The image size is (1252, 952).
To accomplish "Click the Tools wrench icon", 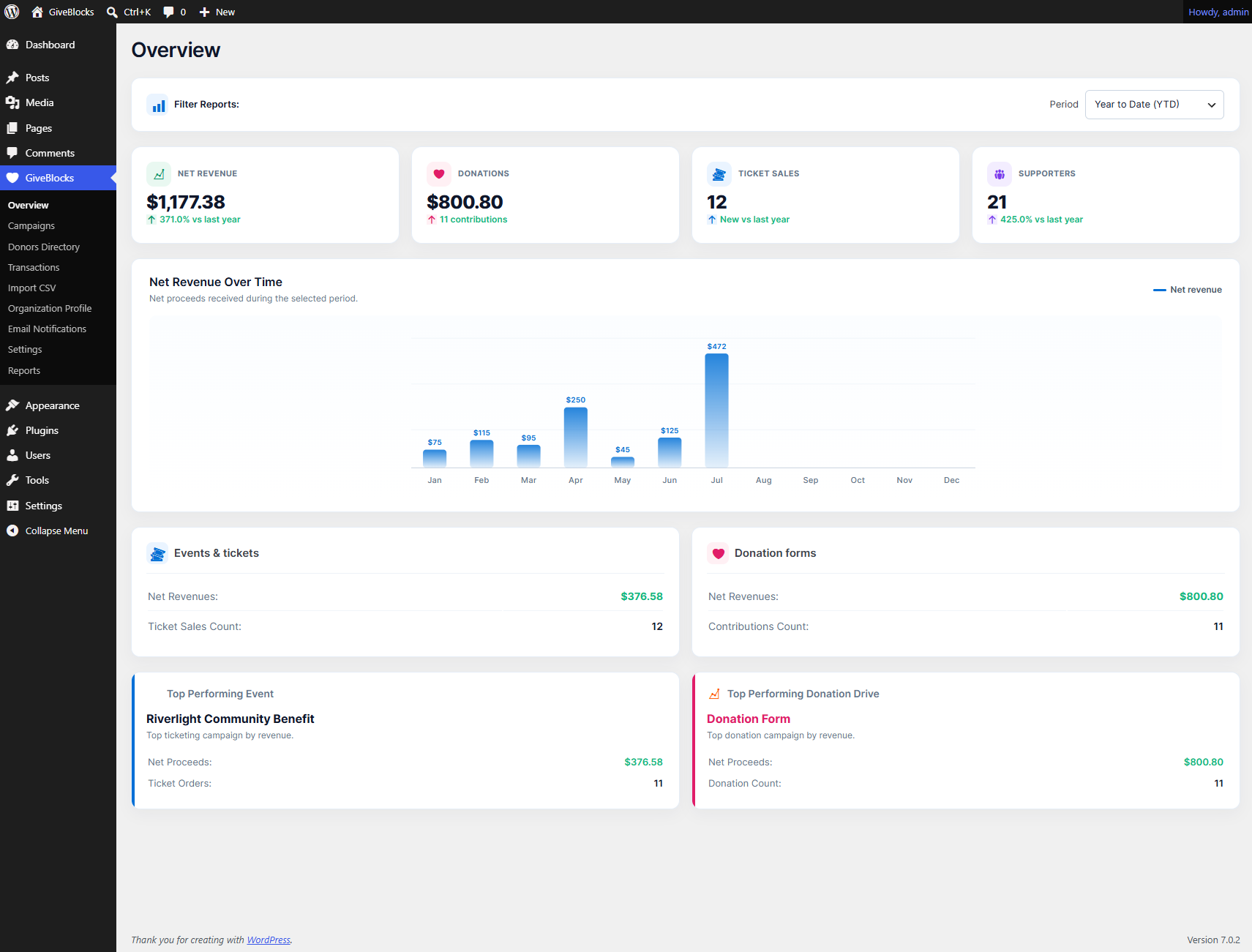I will (12, 480).
